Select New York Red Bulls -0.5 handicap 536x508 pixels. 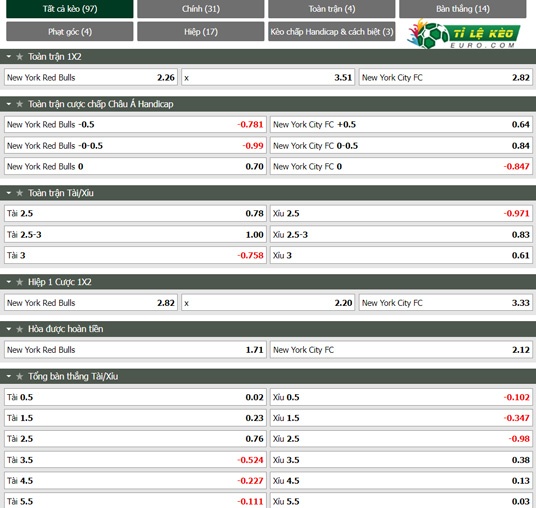tap(135, 124)
